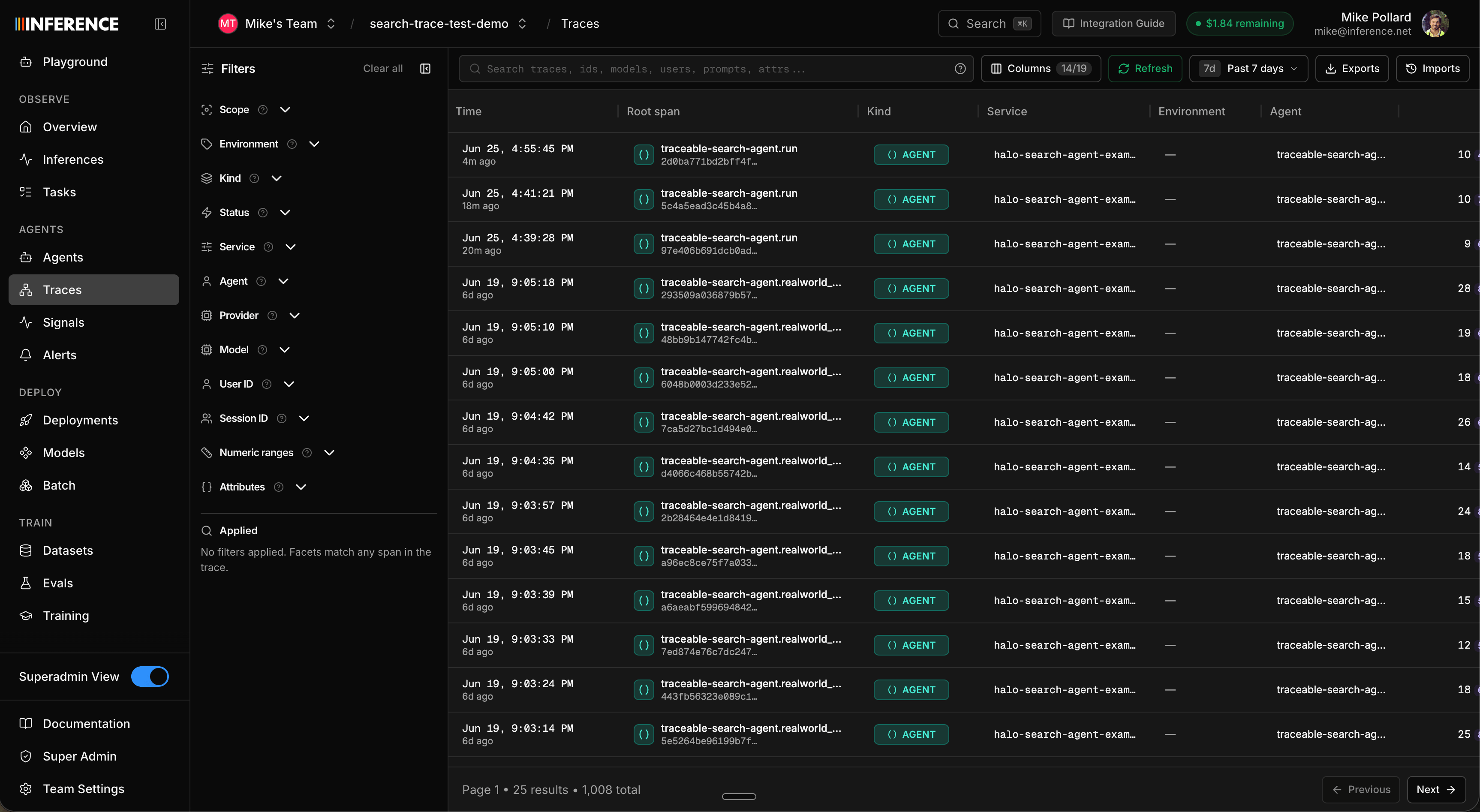1480x812 pixels.
Task: Click span icon for trace 97e406b691dcb0ad
Action: pos(644,244)
